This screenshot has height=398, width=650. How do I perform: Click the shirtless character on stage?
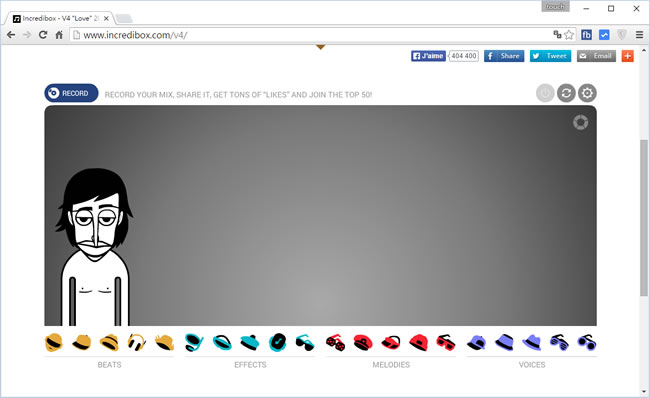coord(95,247)
